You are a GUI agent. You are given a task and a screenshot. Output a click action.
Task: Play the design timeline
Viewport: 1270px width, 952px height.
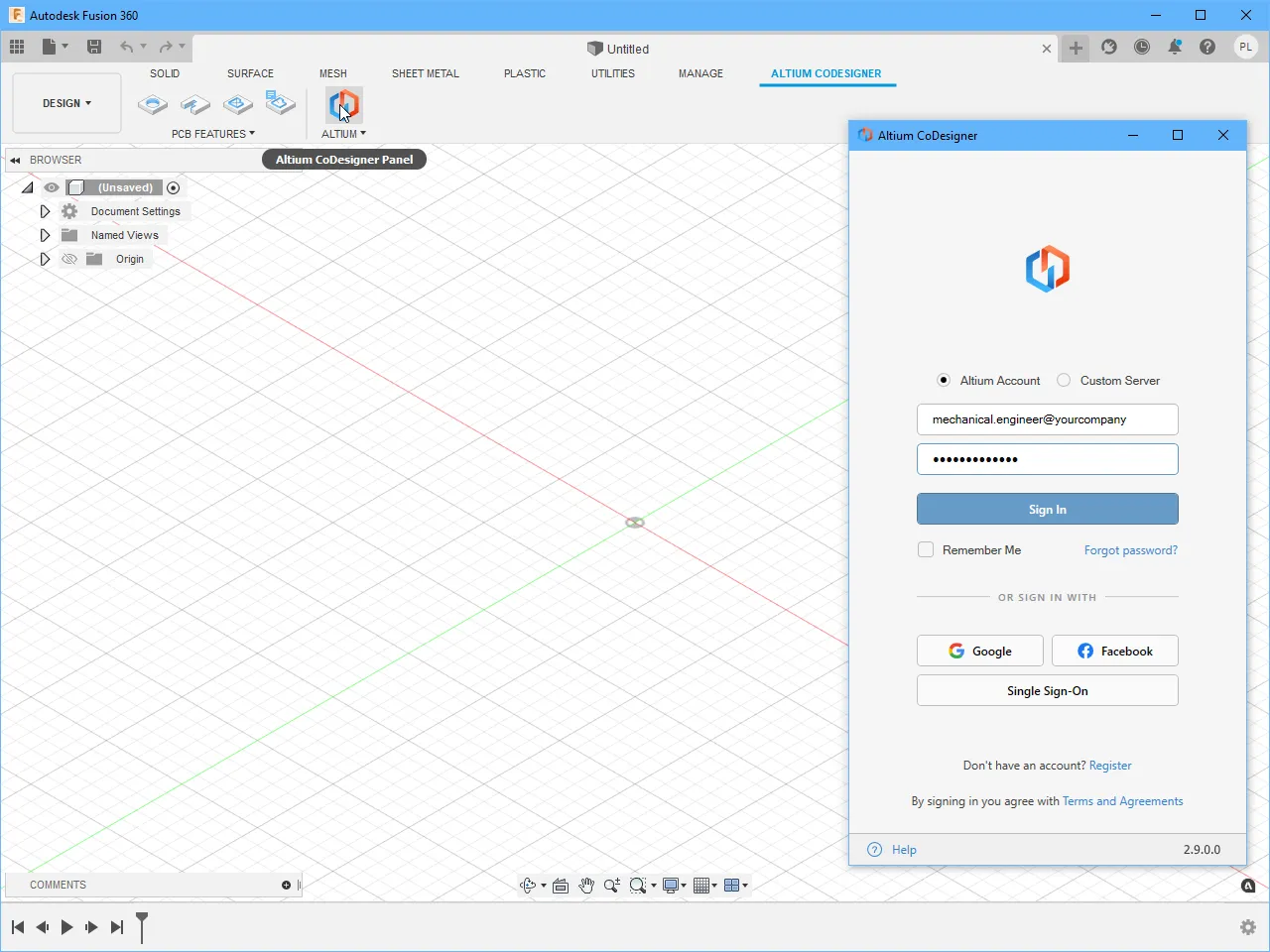pos(66,927)
